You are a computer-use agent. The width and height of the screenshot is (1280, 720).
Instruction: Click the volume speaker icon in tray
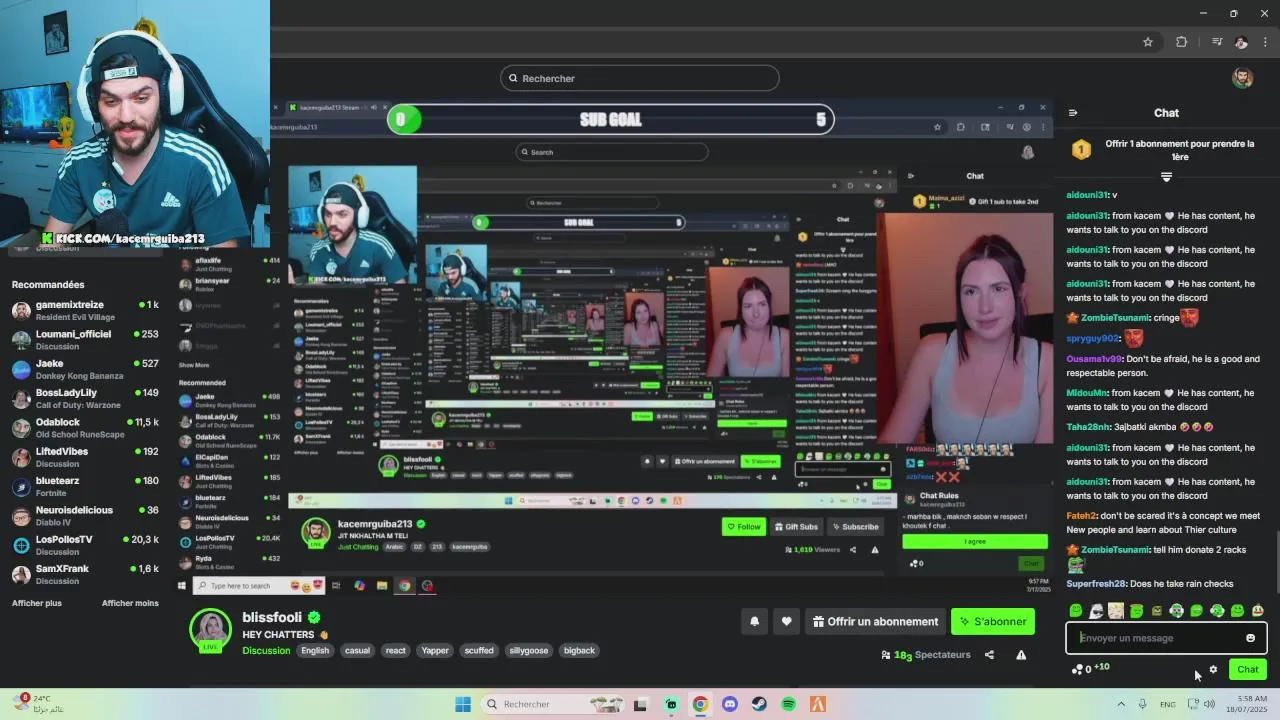pyautogui.click(x=1209, y=704)
